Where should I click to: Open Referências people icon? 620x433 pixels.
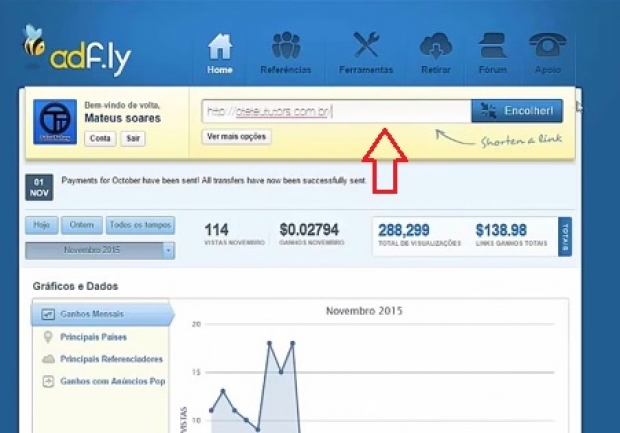pos(286,46)
